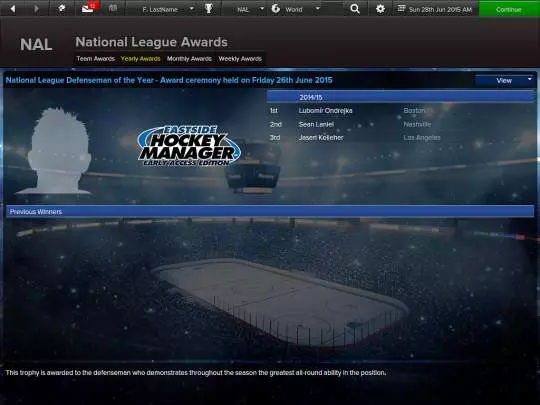Open the settings gear
Screen dimensions: 540x405
click(380, 9)
